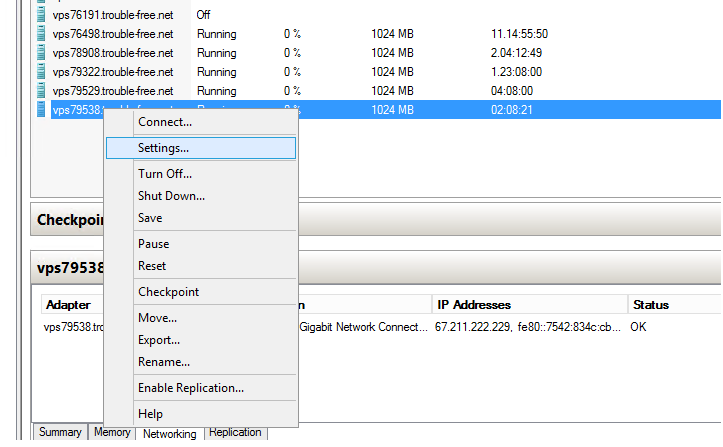
Task: Pick Rename... from the context menu
Action: pos(201,362)
